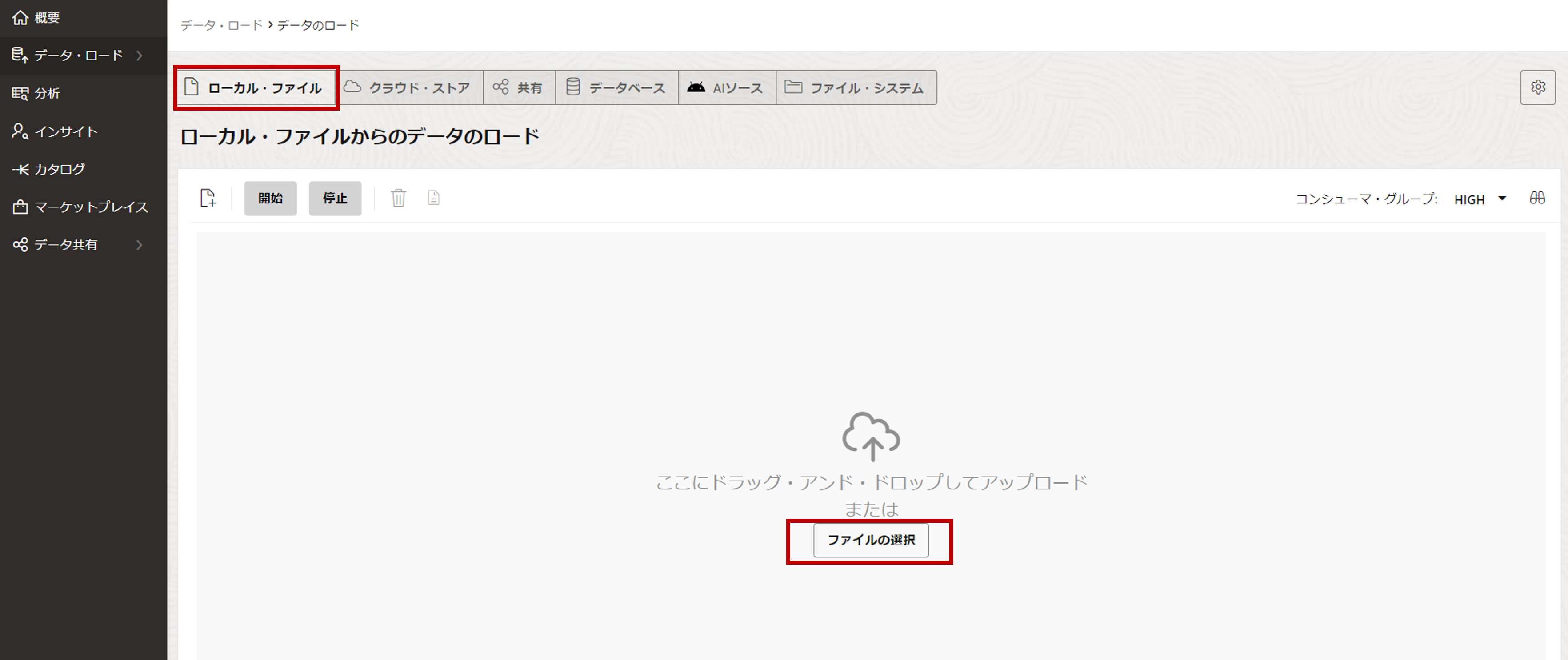Screen dimensions: 1568x660
Task: Open the log document icon beside the trash
Action: coord(433,198)
